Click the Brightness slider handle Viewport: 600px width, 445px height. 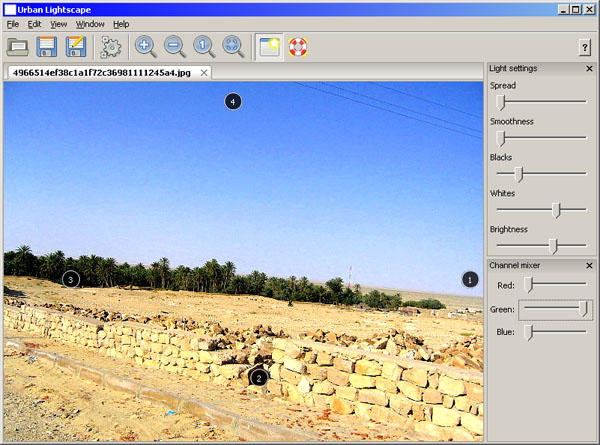click(553, 245)
